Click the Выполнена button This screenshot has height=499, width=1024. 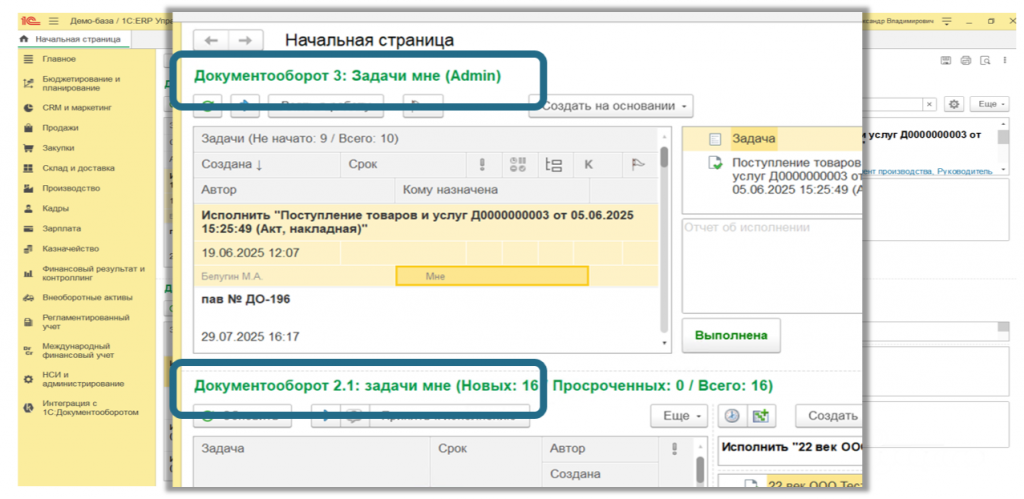[731, 336]
